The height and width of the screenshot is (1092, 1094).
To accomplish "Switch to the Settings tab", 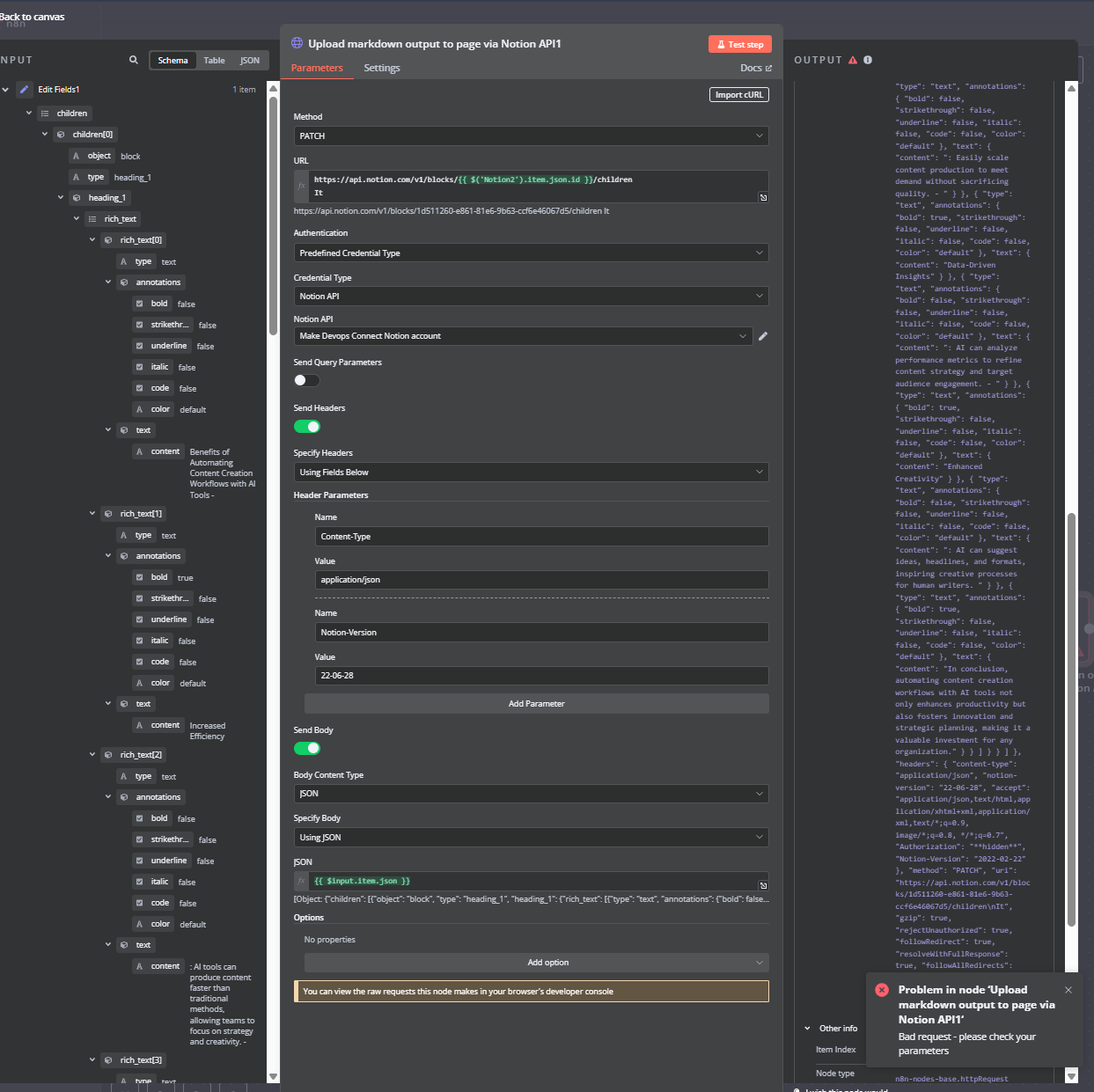I will pos(382,69).
